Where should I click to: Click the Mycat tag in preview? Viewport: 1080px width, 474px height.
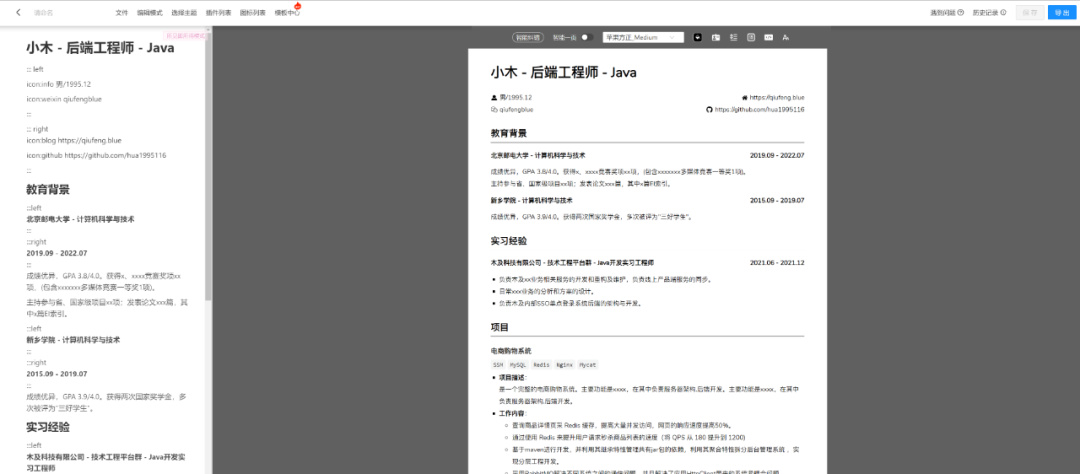point(588,364)
